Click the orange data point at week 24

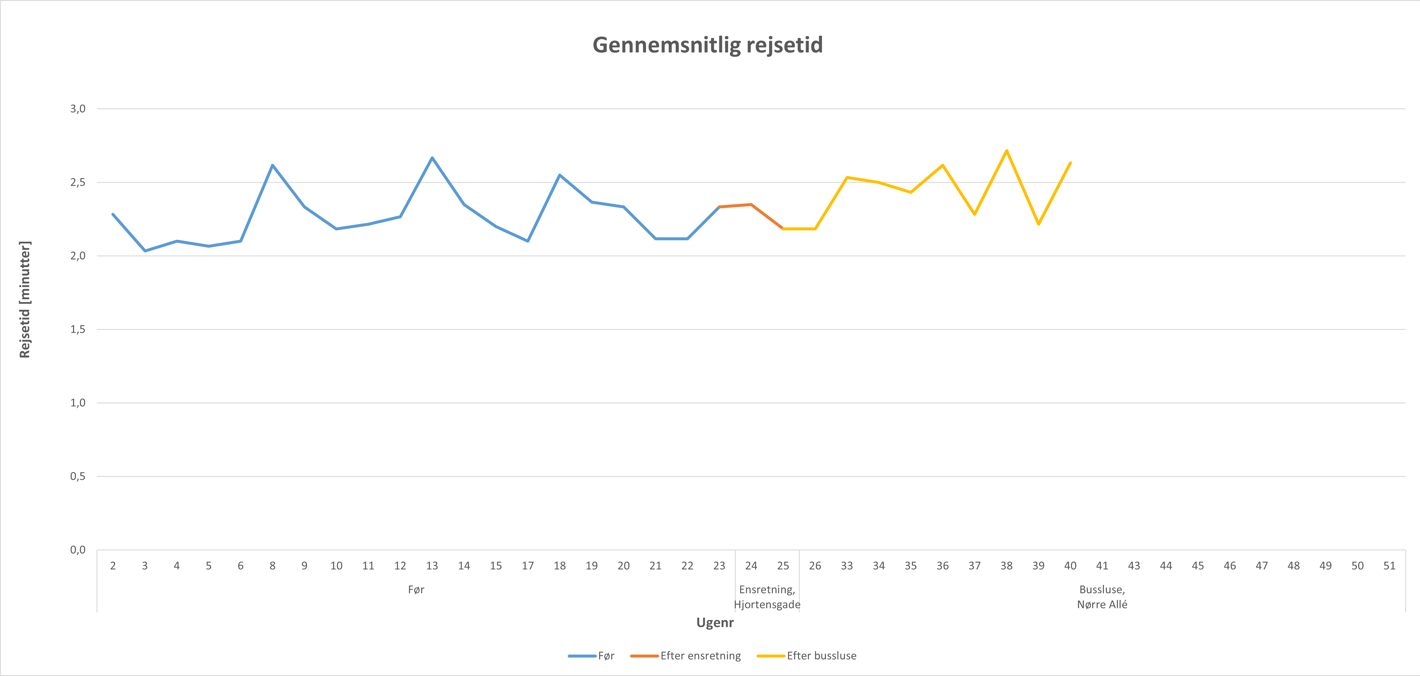tap(751, 205)
